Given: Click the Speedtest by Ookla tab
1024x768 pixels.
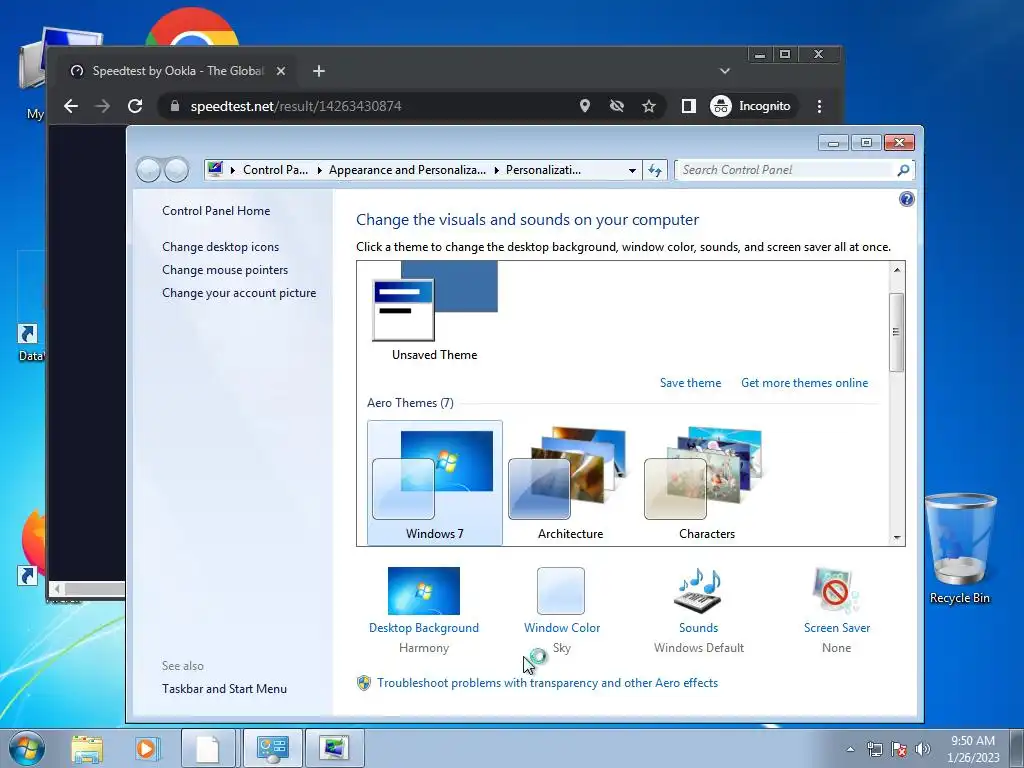Looking at the screenshot, I should pos(178,71).
